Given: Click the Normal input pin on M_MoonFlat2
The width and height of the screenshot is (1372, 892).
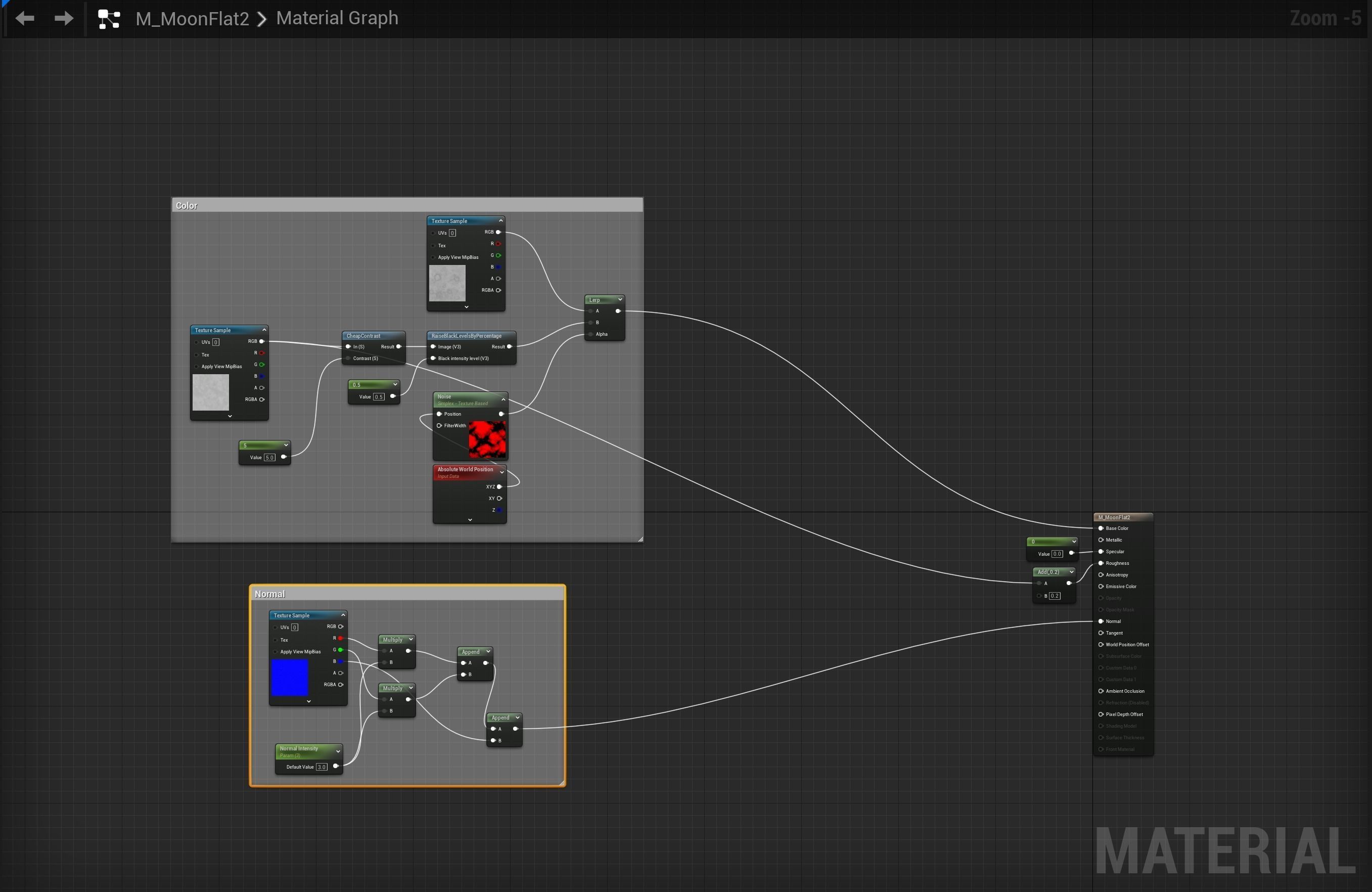Looking at the screenshot, I should 1101,621.
